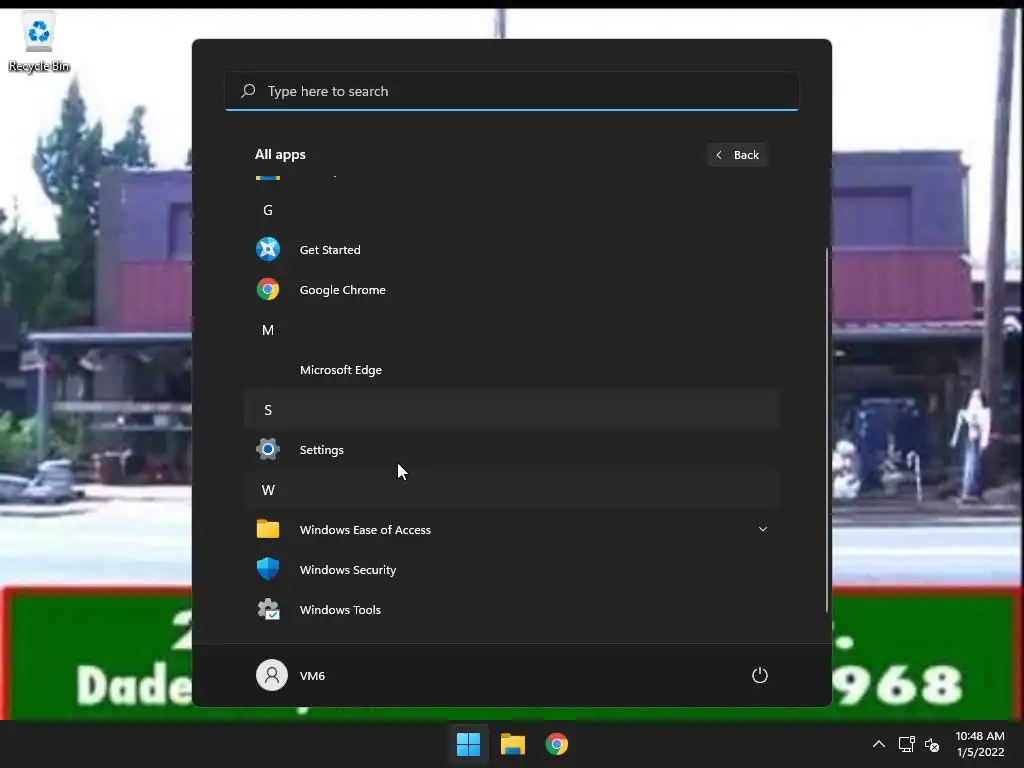The height and width of the screenshot is (768, 1024).
Task: Open the VM6 user account menu
Action: (x=291, y=675)
